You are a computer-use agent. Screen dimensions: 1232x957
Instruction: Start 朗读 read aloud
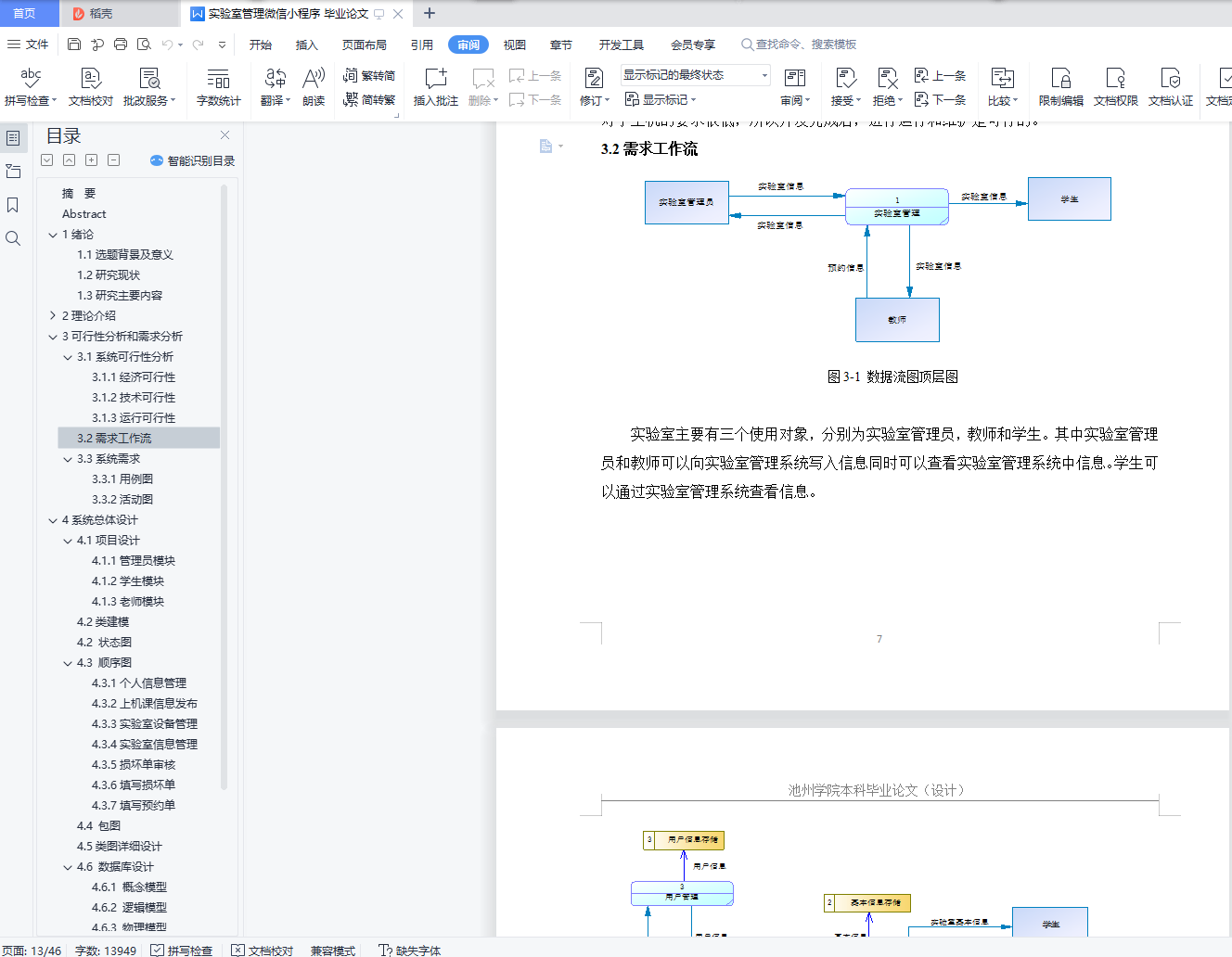coord(314,86)
